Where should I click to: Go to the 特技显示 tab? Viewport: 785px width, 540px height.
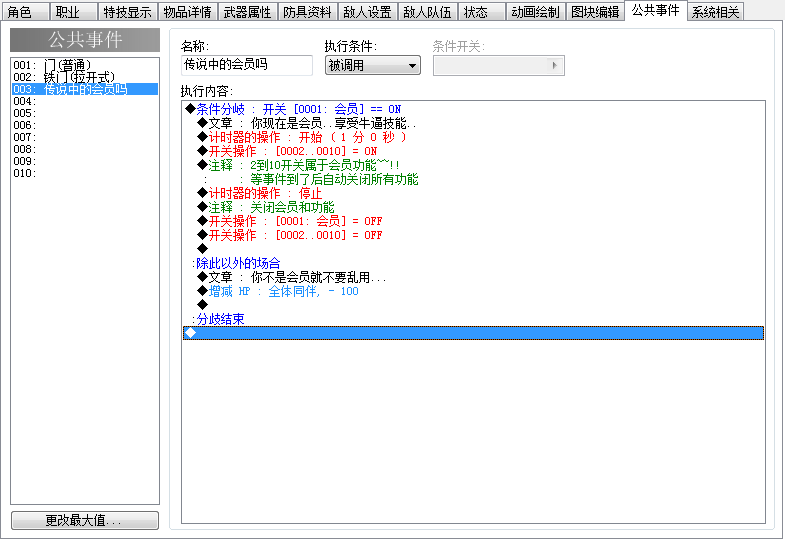pyautogui.click(x=128, y=12)
